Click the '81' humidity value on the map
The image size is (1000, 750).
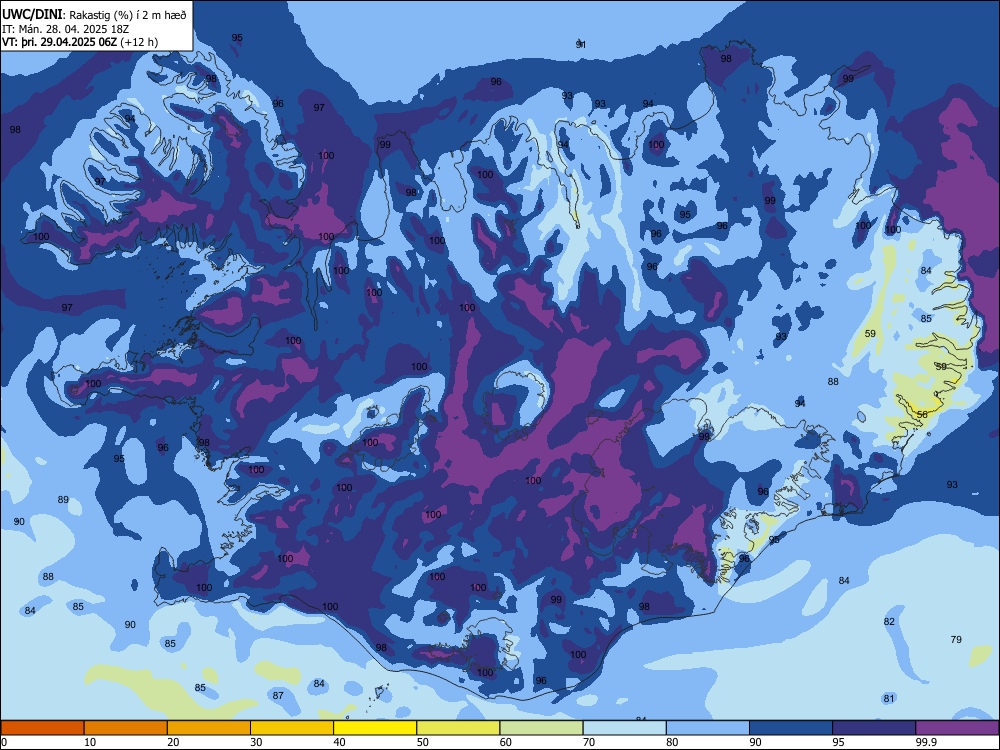coord(889,698)
